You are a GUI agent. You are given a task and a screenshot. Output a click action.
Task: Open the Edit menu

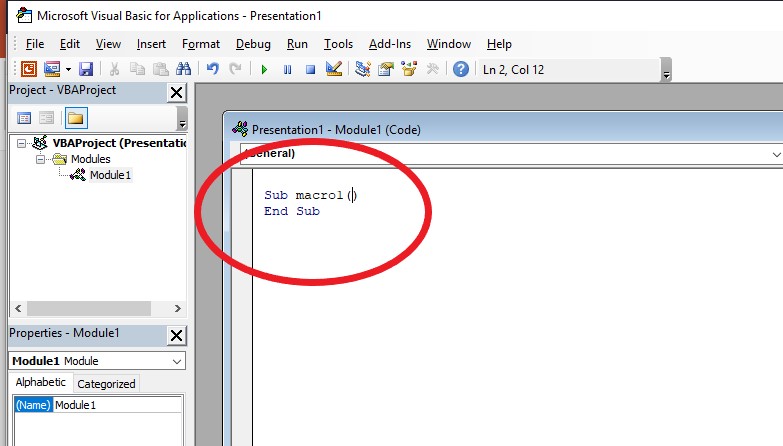coord(69,44)
